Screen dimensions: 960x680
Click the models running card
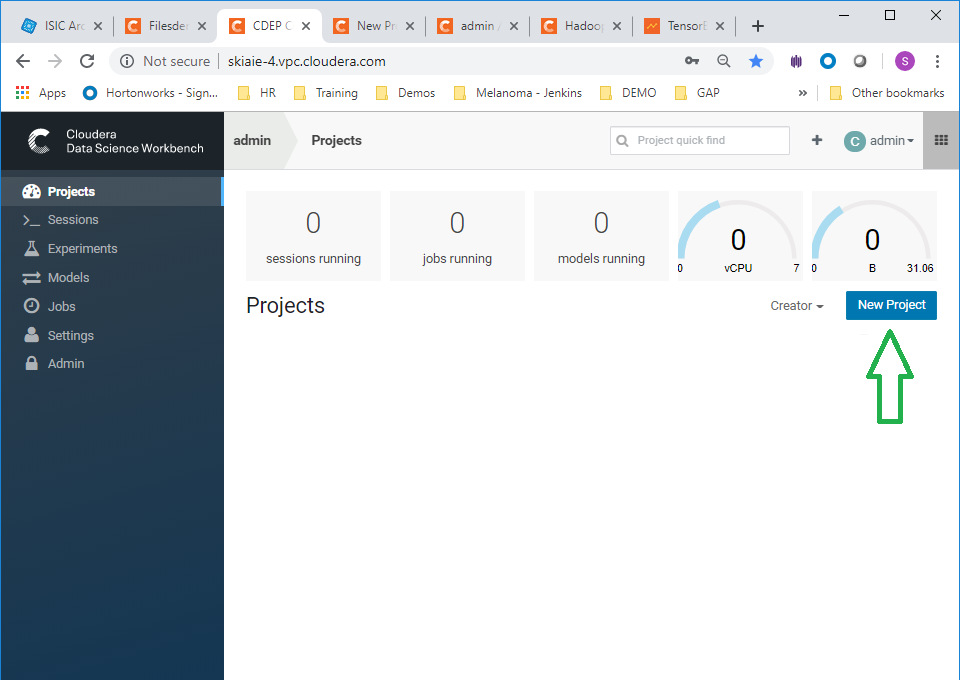pyautogui.click(x=601, y=236)
